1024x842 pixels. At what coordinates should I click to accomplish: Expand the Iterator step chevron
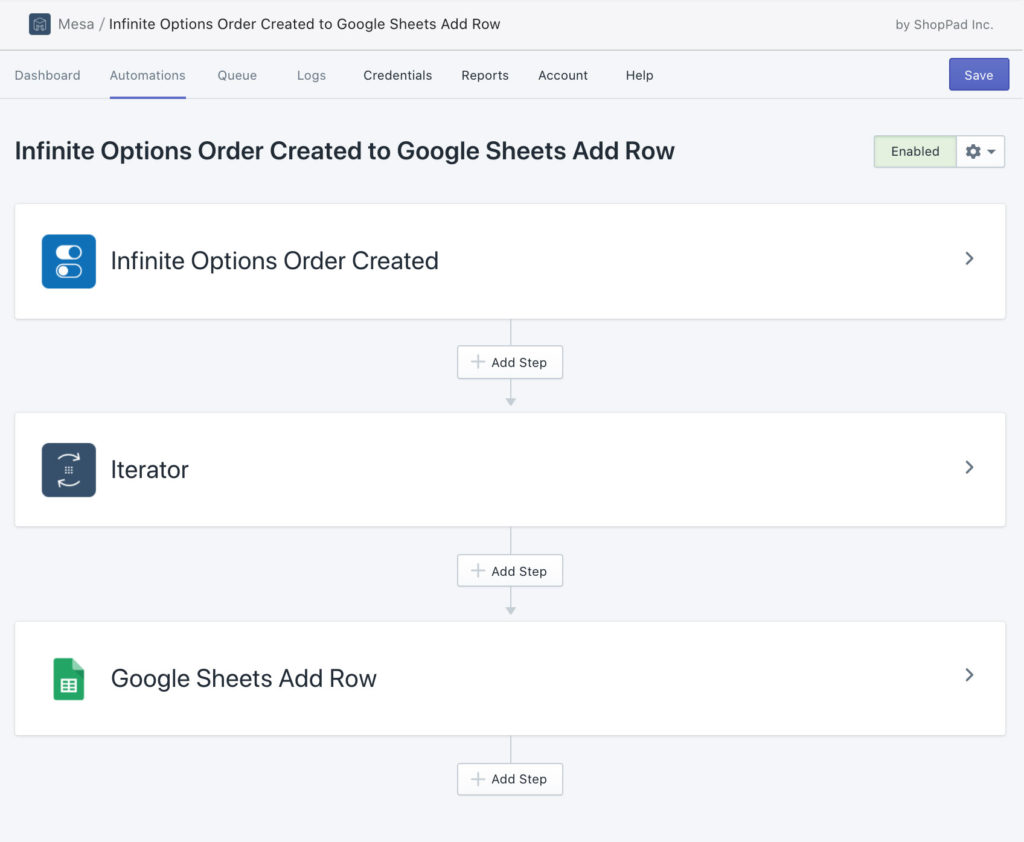(969, 467)
